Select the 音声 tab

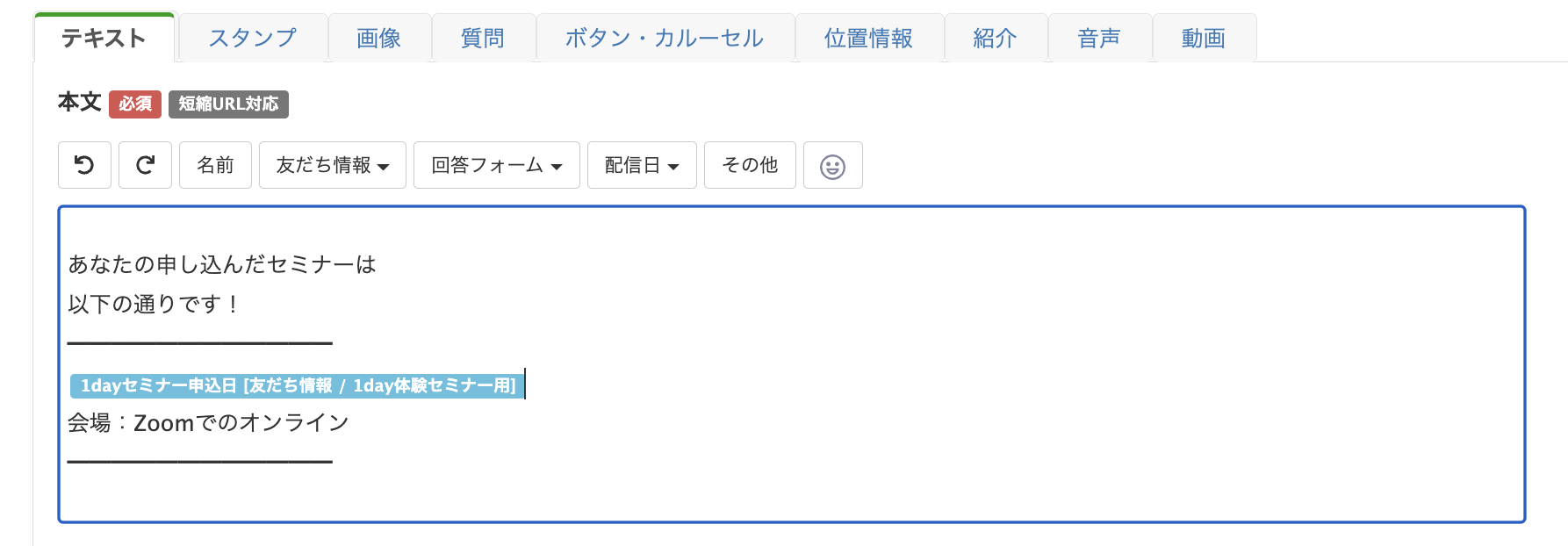pos(1099,38)
